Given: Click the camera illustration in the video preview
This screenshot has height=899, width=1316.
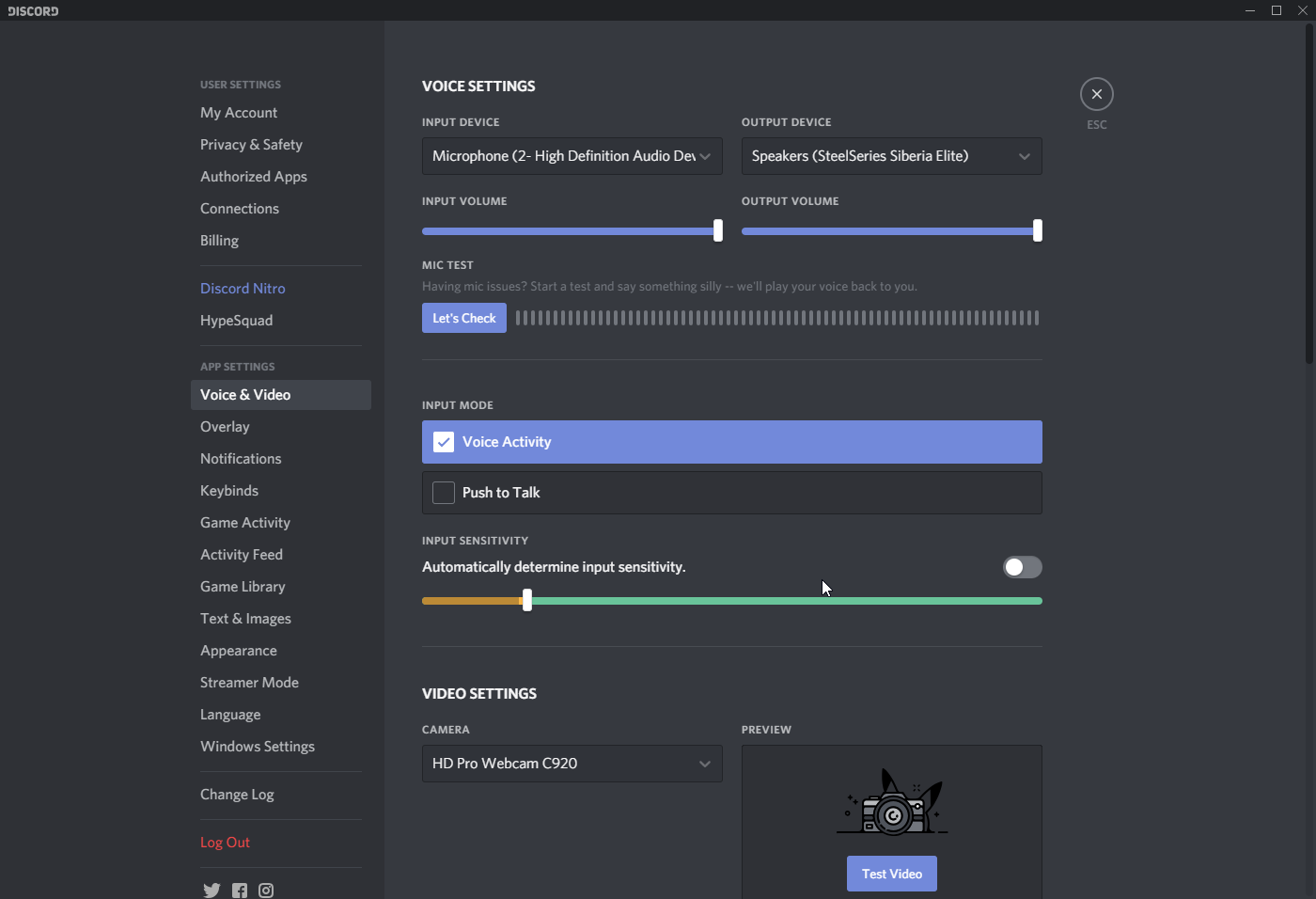Looking at the screenshot, I should tap(891, 802).
